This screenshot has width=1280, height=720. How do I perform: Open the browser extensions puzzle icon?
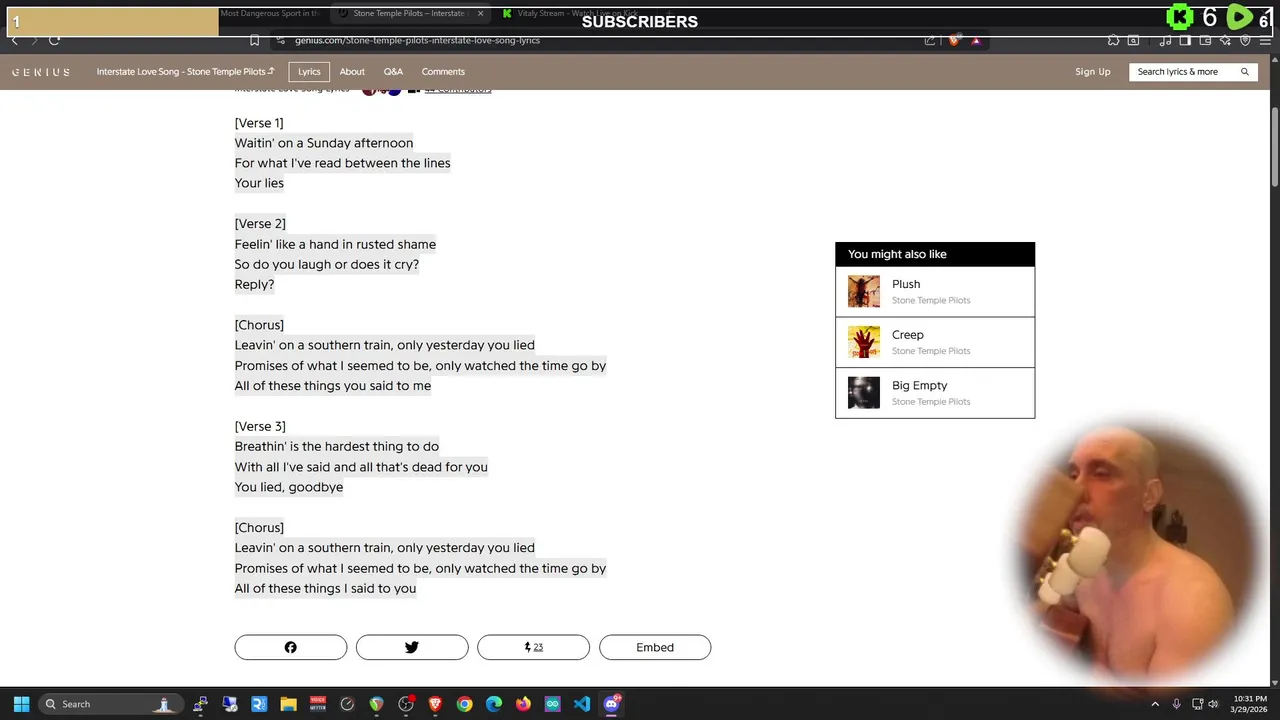tap(1113, 40)
